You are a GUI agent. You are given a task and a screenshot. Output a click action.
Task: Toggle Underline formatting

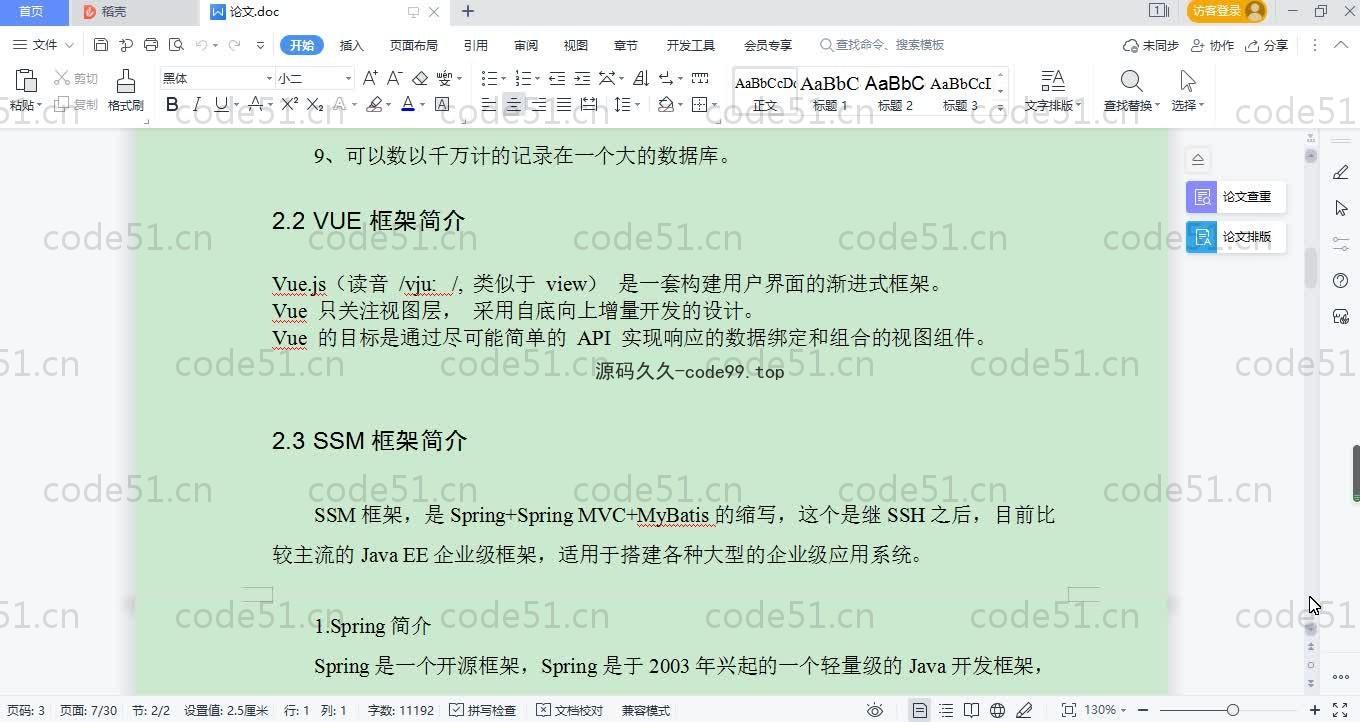coord(221,104)
